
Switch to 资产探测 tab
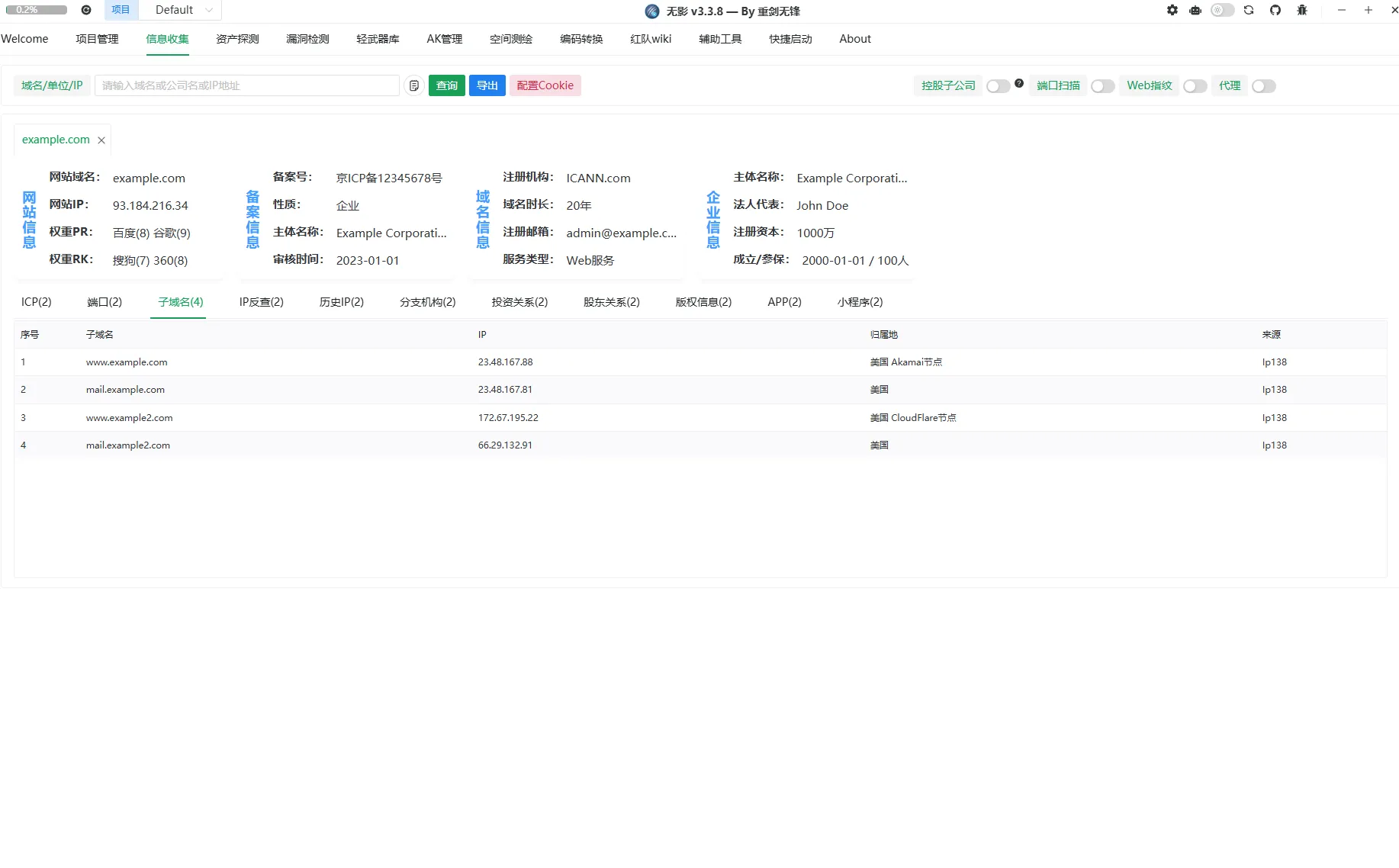point(237,39)
